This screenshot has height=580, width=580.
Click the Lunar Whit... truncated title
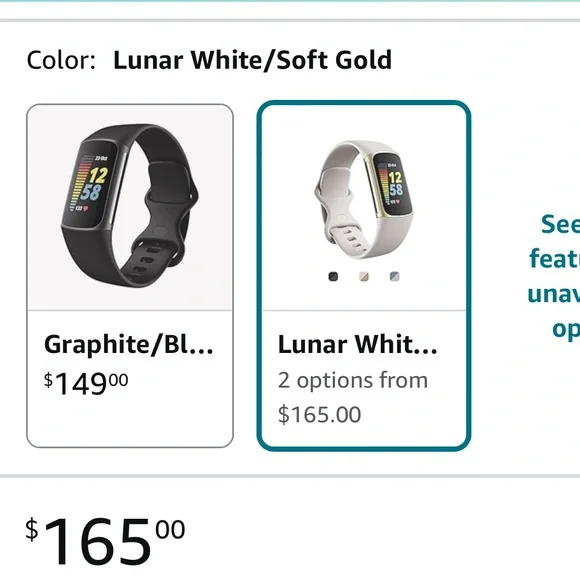pos(357,344)
